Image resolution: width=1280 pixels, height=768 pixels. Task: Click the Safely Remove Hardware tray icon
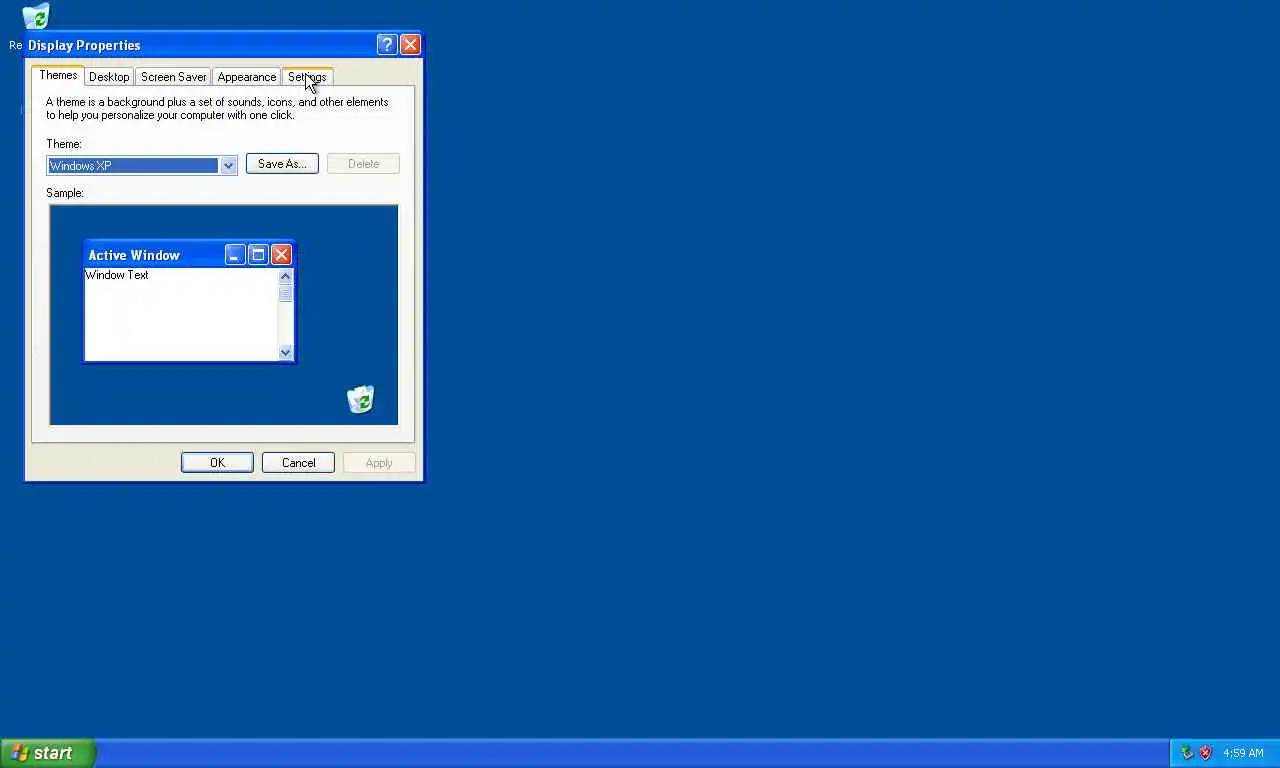[x=1187, y=753]
